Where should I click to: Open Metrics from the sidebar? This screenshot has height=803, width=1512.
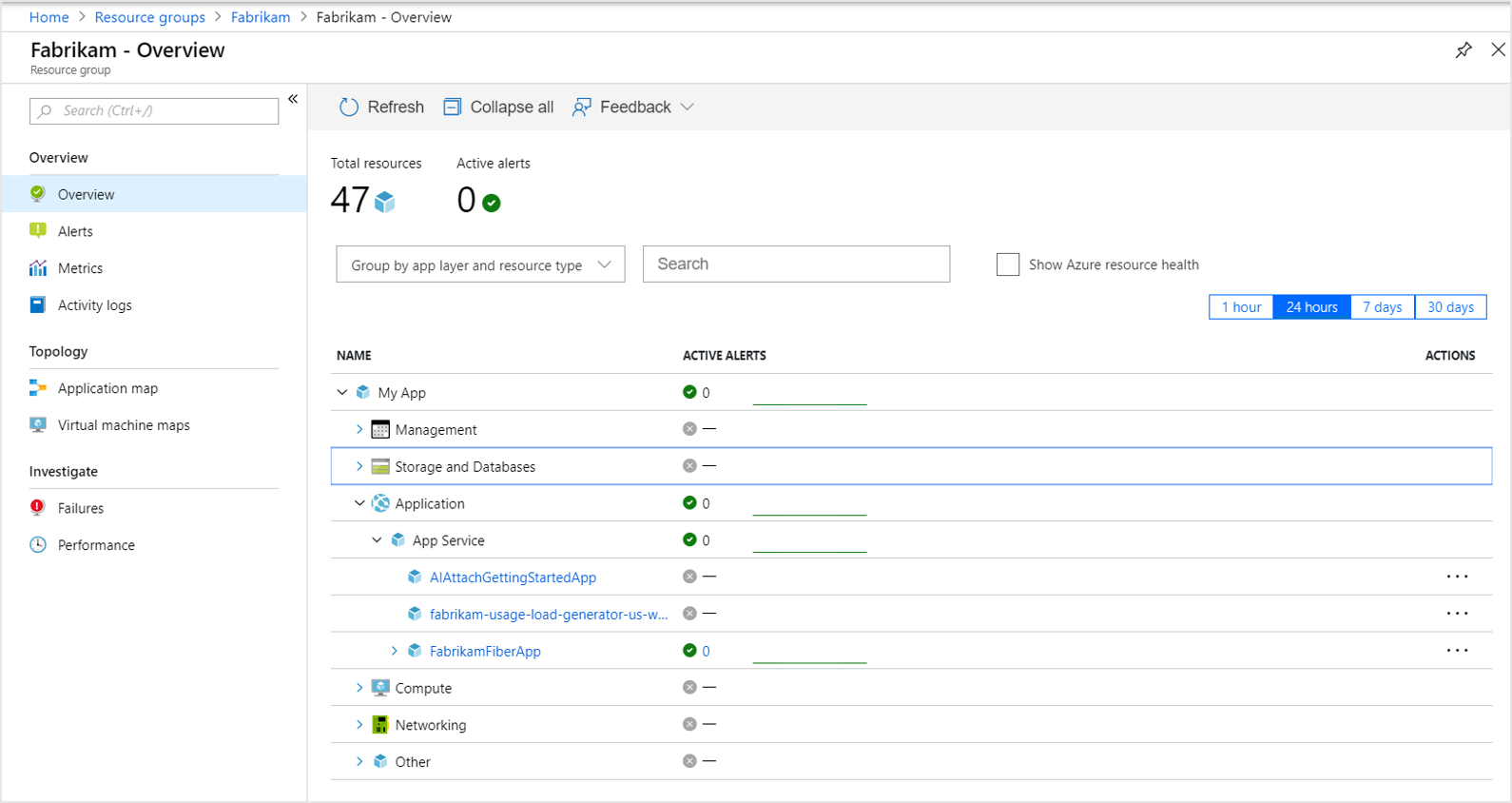[x=80, y=268]
